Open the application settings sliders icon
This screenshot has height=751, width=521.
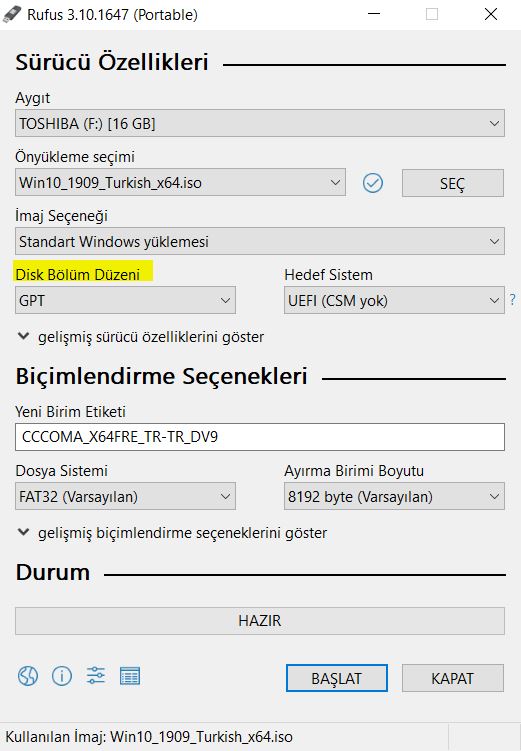point(96,676)
